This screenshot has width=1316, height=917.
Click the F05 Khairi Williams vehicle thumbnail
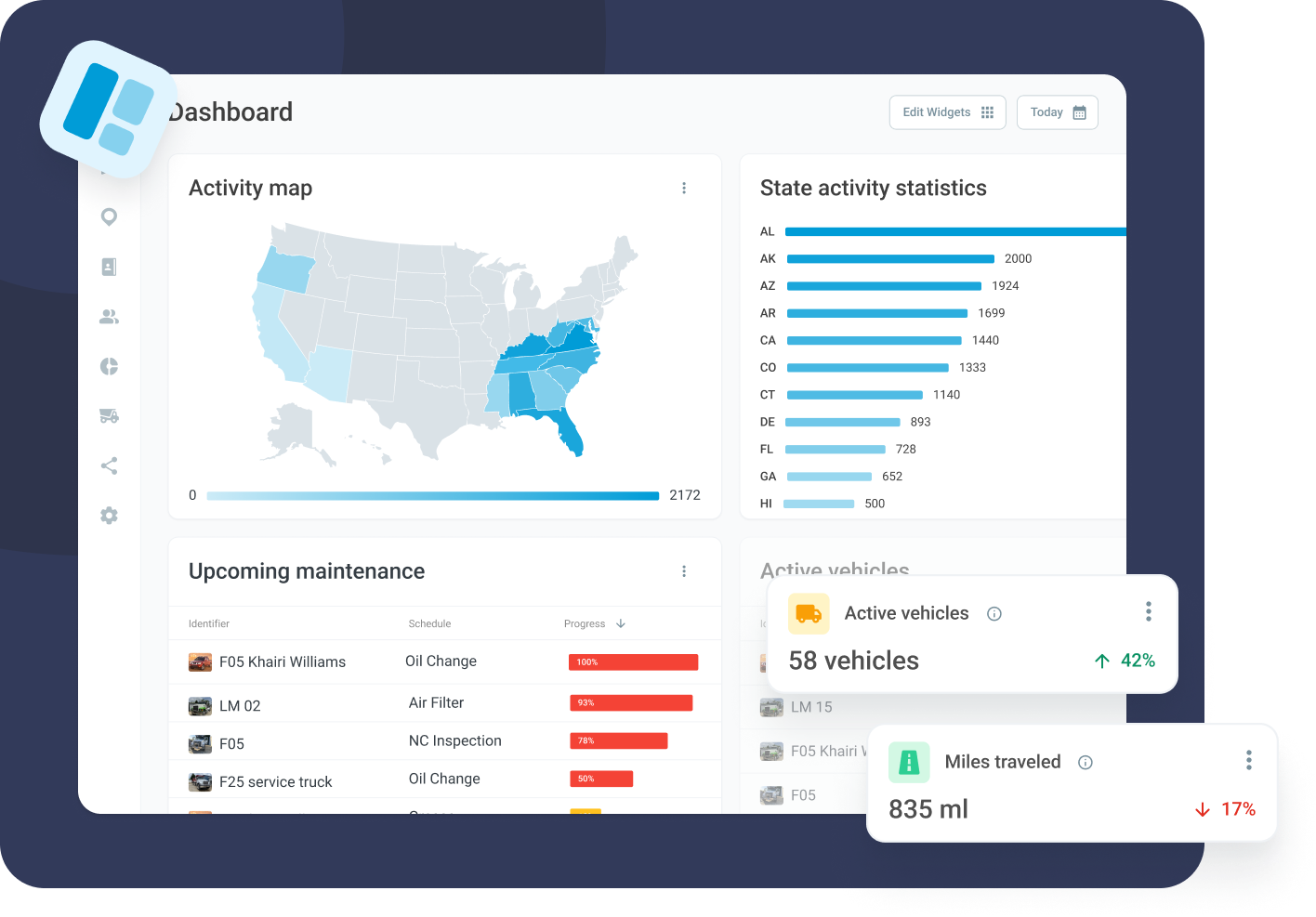(200, 662)
